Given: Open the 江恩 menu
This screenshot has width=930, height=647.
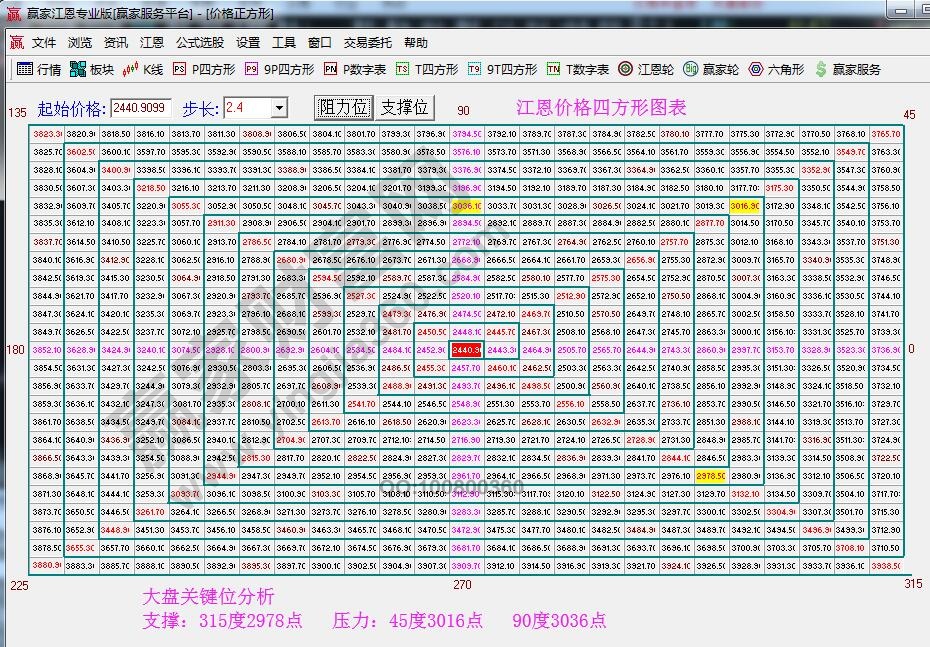Looking at the screenshot, I should point(152,43).
